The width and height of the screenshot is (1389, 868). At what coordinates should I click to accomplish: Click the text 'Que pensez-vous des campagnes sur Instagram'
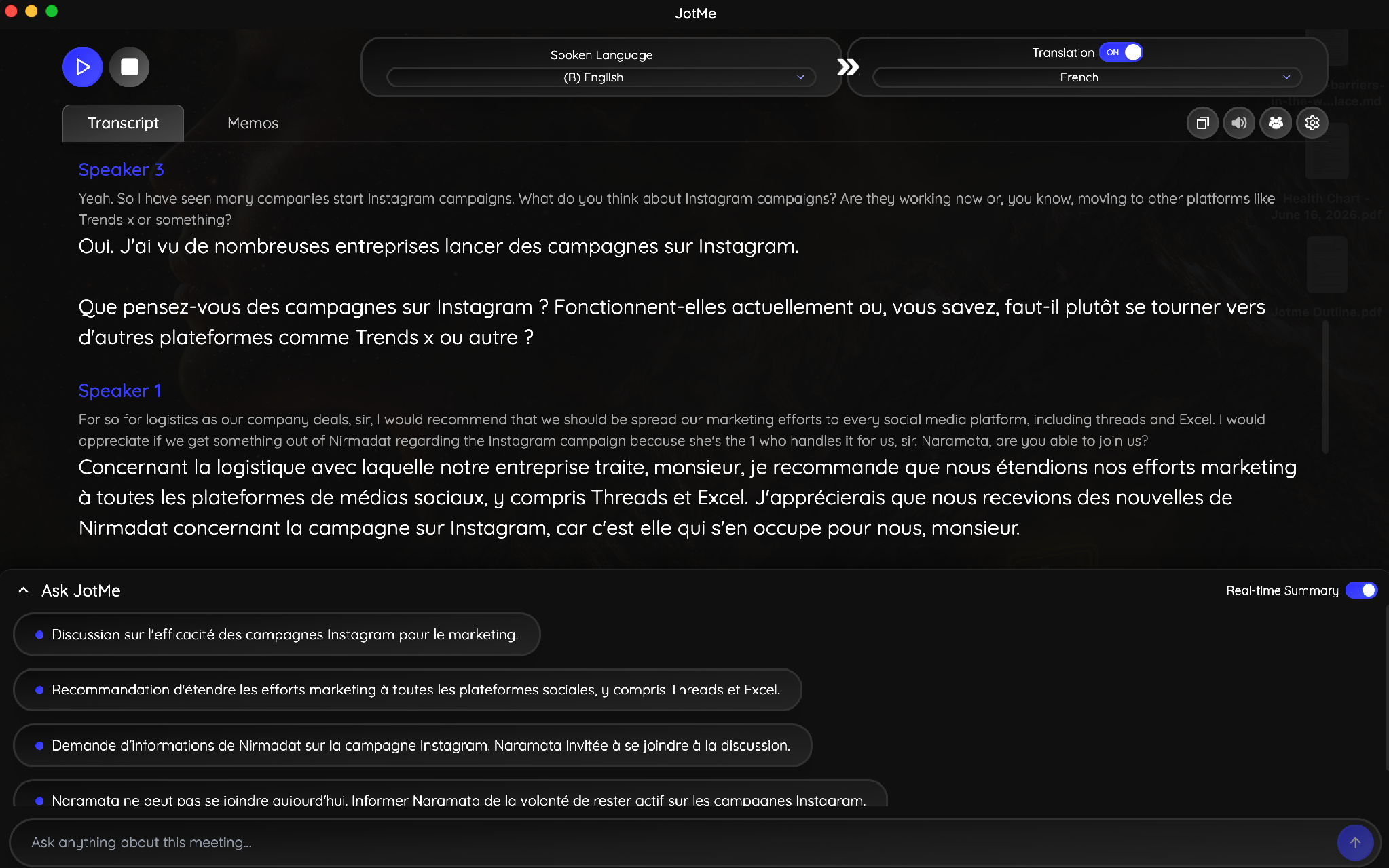pyautogui.click(x=672, y=322)
